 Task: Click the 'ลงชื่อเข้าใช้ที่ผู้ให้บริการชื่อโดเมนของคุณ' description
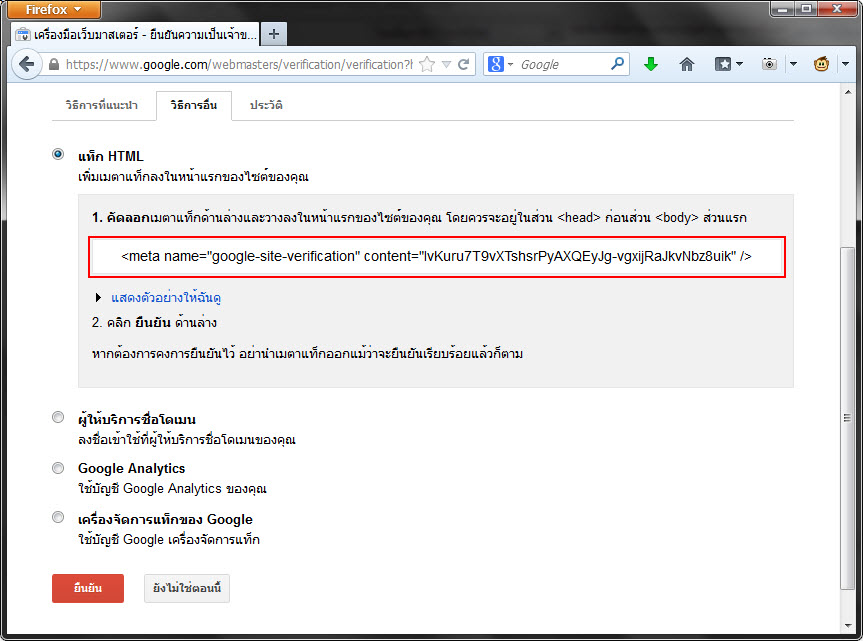[187, 440]
